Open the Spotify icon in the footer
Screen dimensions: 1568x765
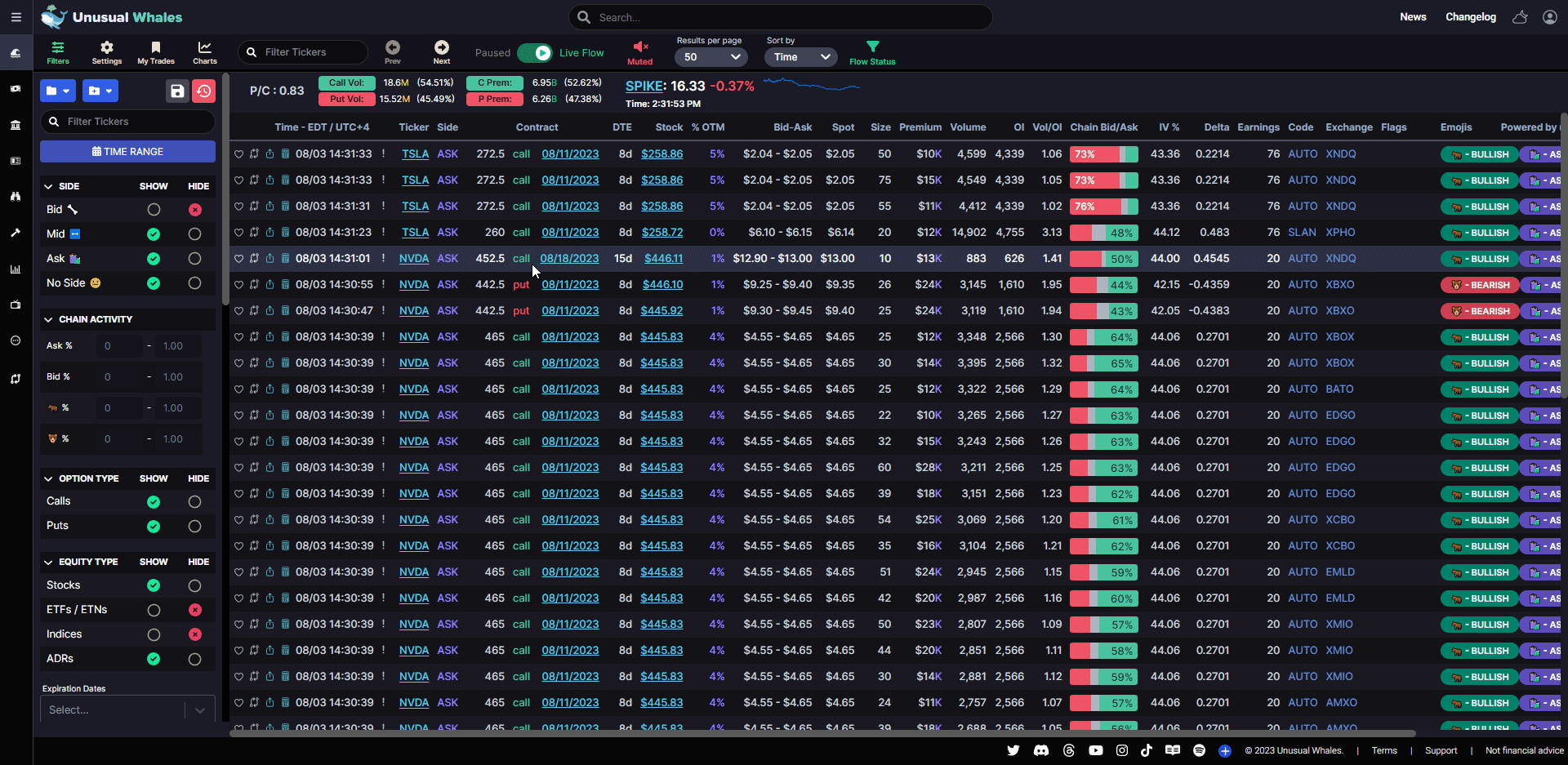tap(1199, 750)
